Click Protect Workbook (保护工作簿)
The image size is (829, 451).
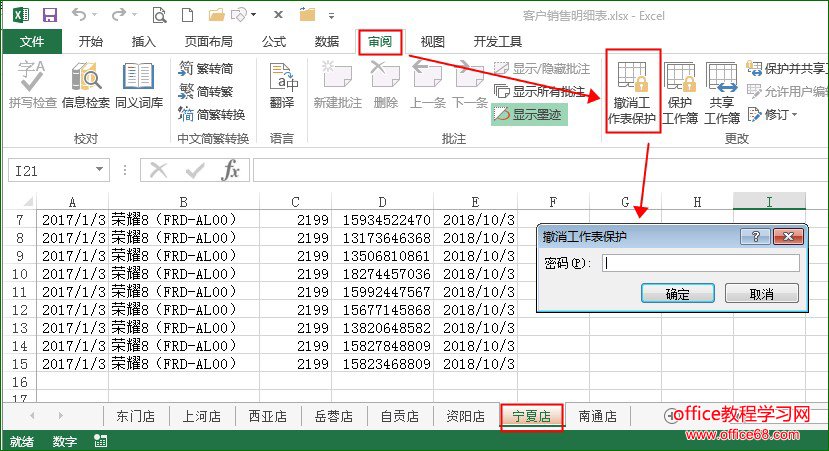(x=680, y=93)
